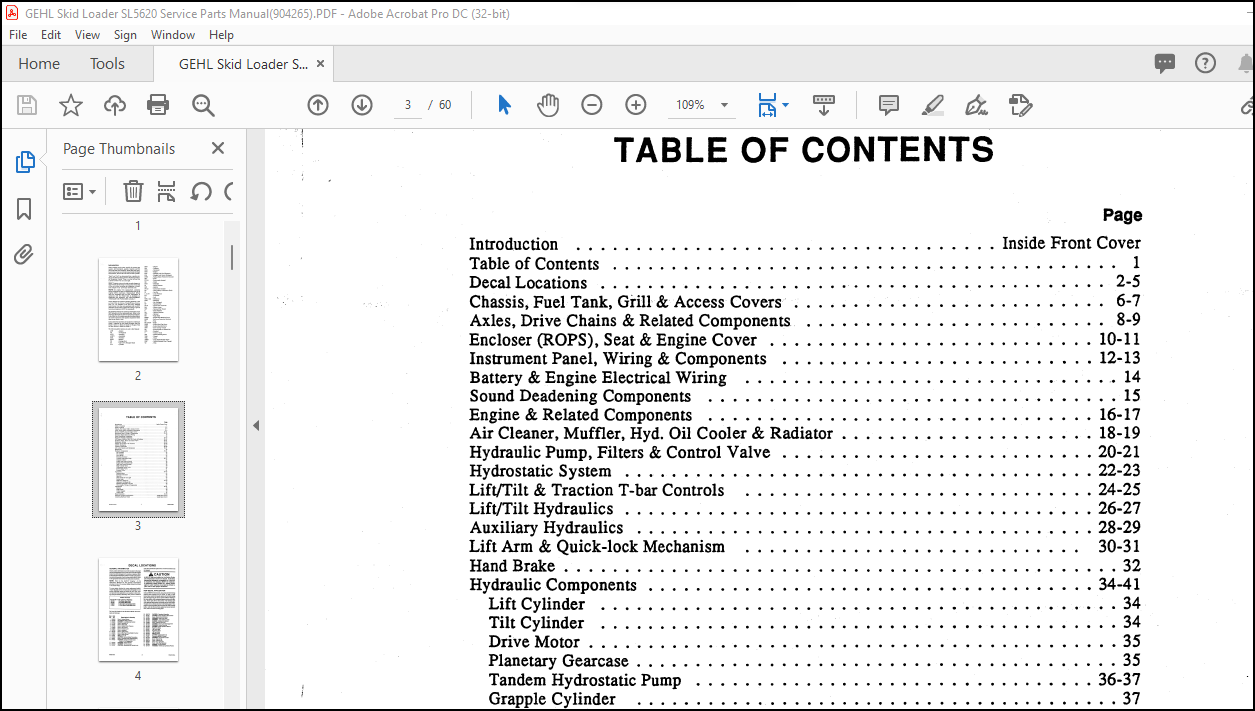
Task: Close the Page Thumbnails panel
Action: [x=218, y=148]
